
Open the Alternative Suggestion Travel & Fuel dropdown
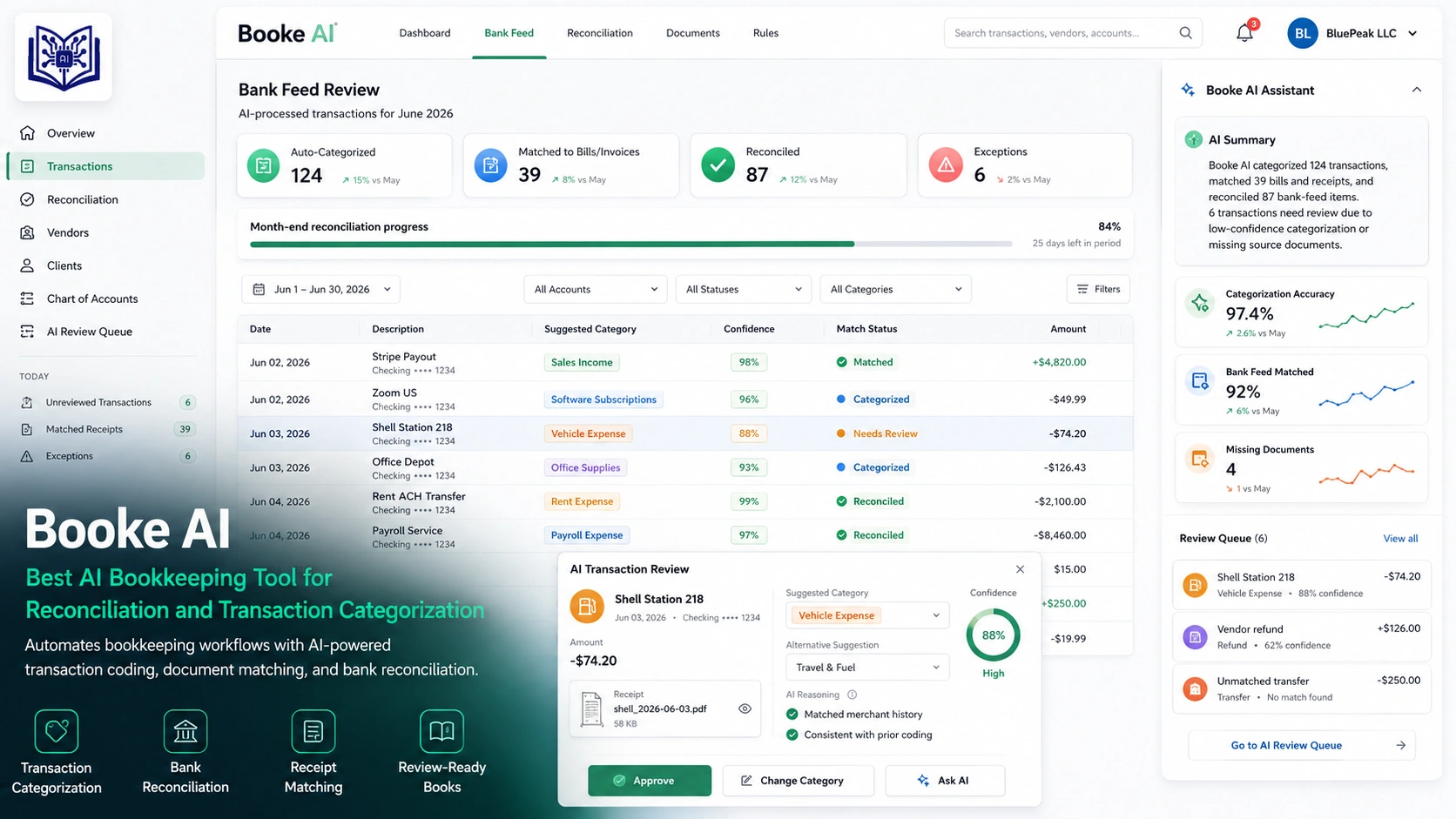[866, 668]
